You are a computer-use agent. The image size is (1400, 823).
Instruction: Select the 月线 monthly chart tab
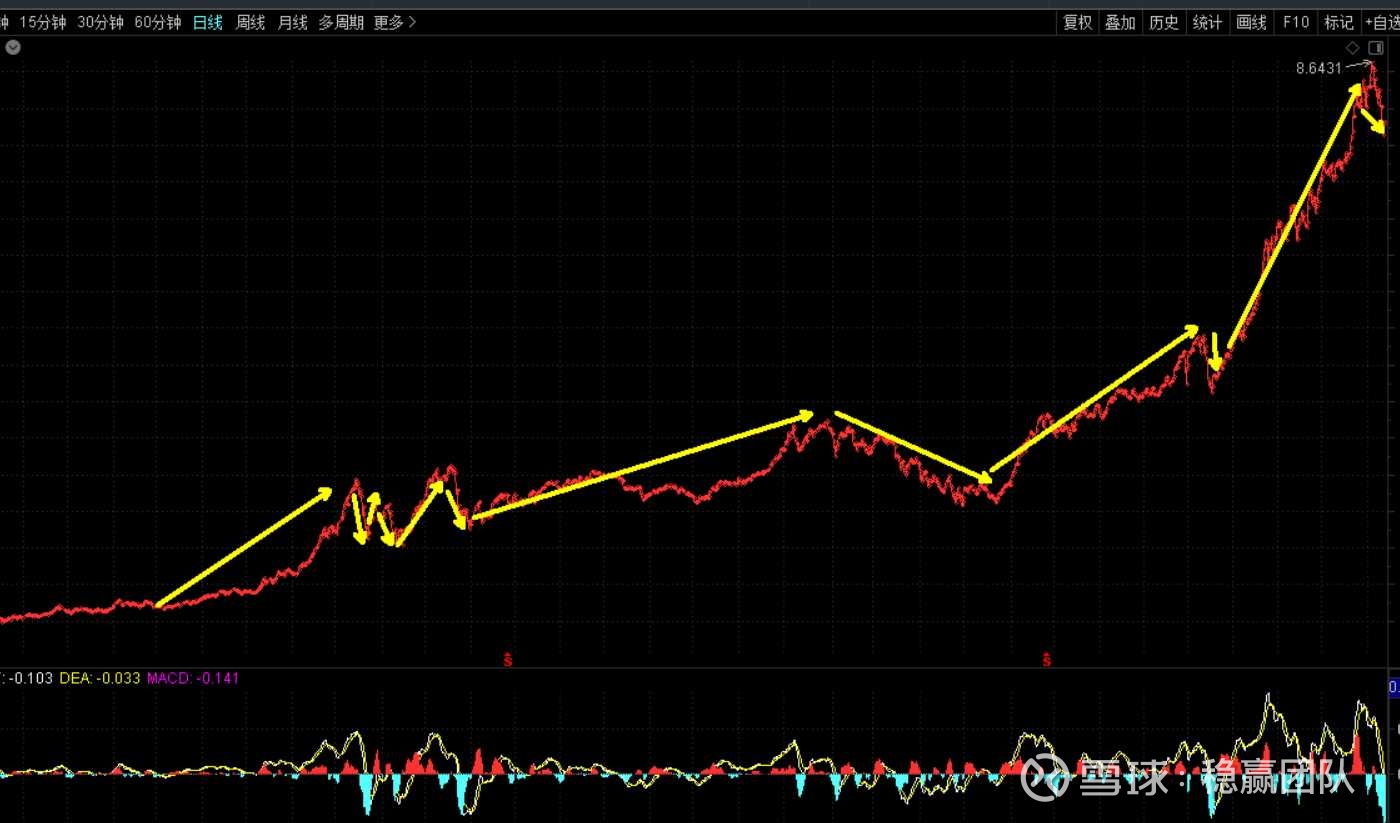(x=292, y=22)
